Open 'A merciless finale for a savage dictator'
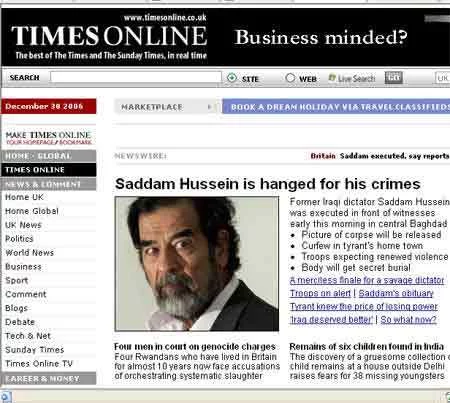 tap(367, 280)
